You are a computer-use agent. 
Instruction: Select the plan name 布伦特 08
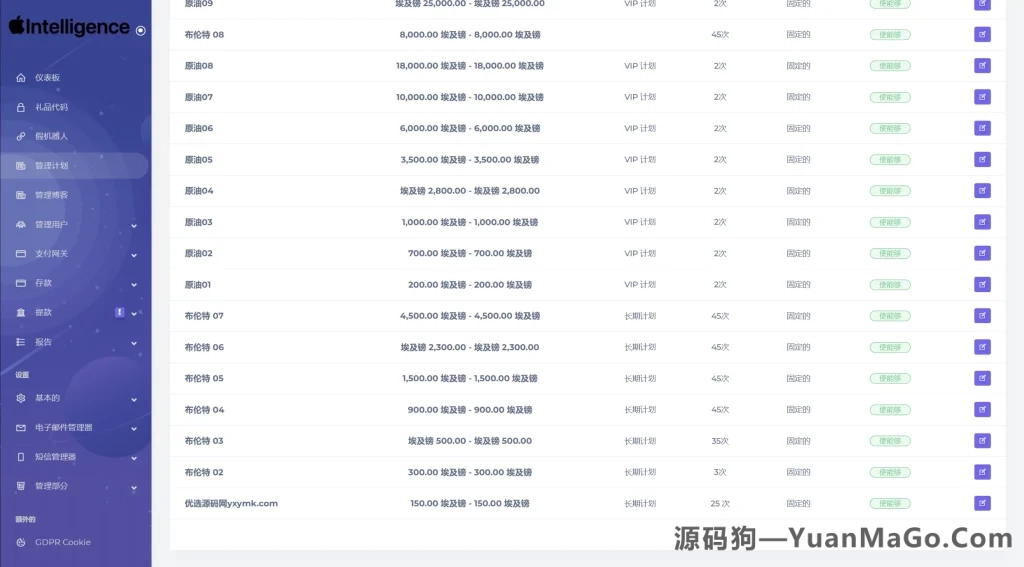[204, 35]
